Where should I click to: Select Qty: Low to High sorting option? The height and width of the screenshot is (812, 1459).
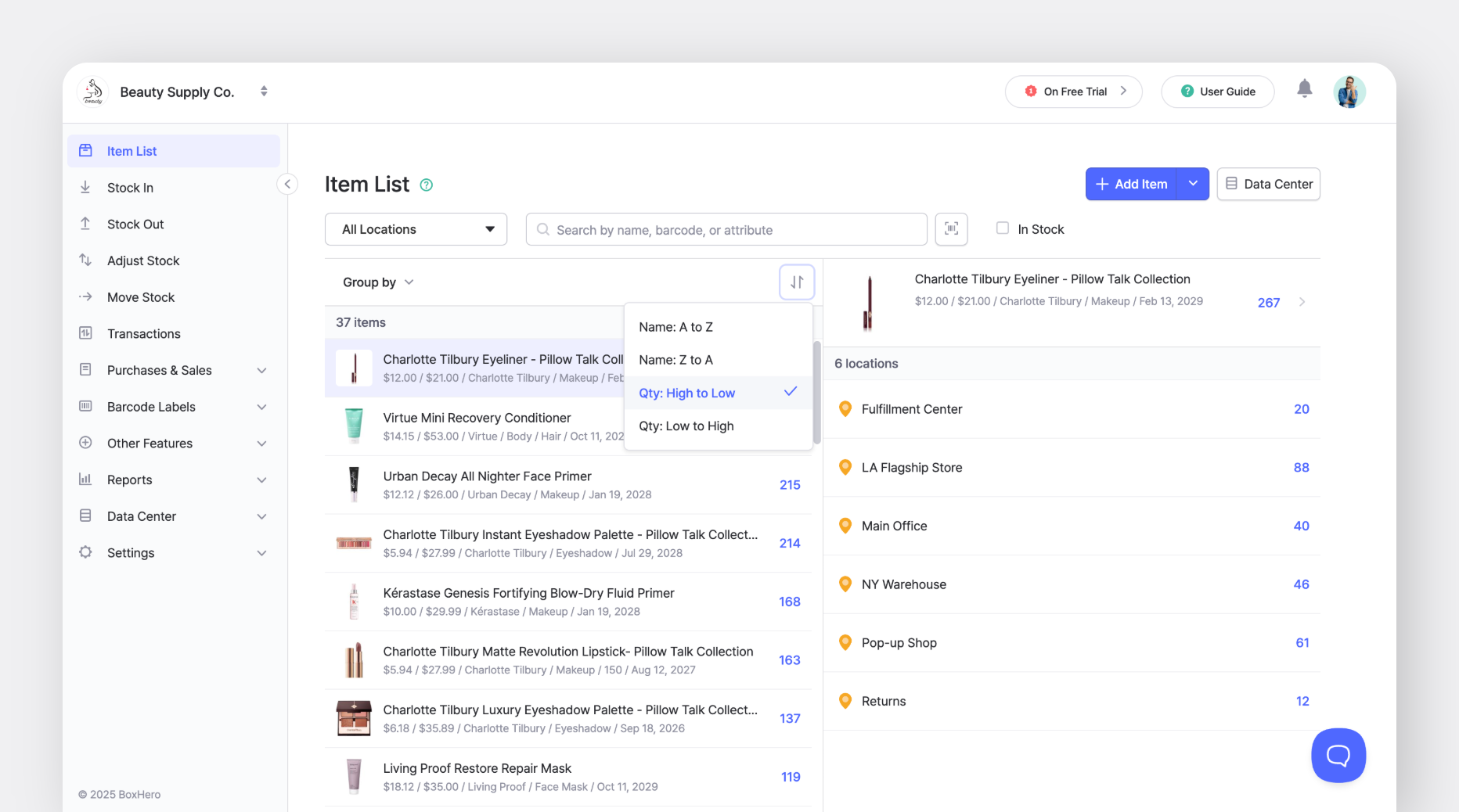(x=686, y=426)
